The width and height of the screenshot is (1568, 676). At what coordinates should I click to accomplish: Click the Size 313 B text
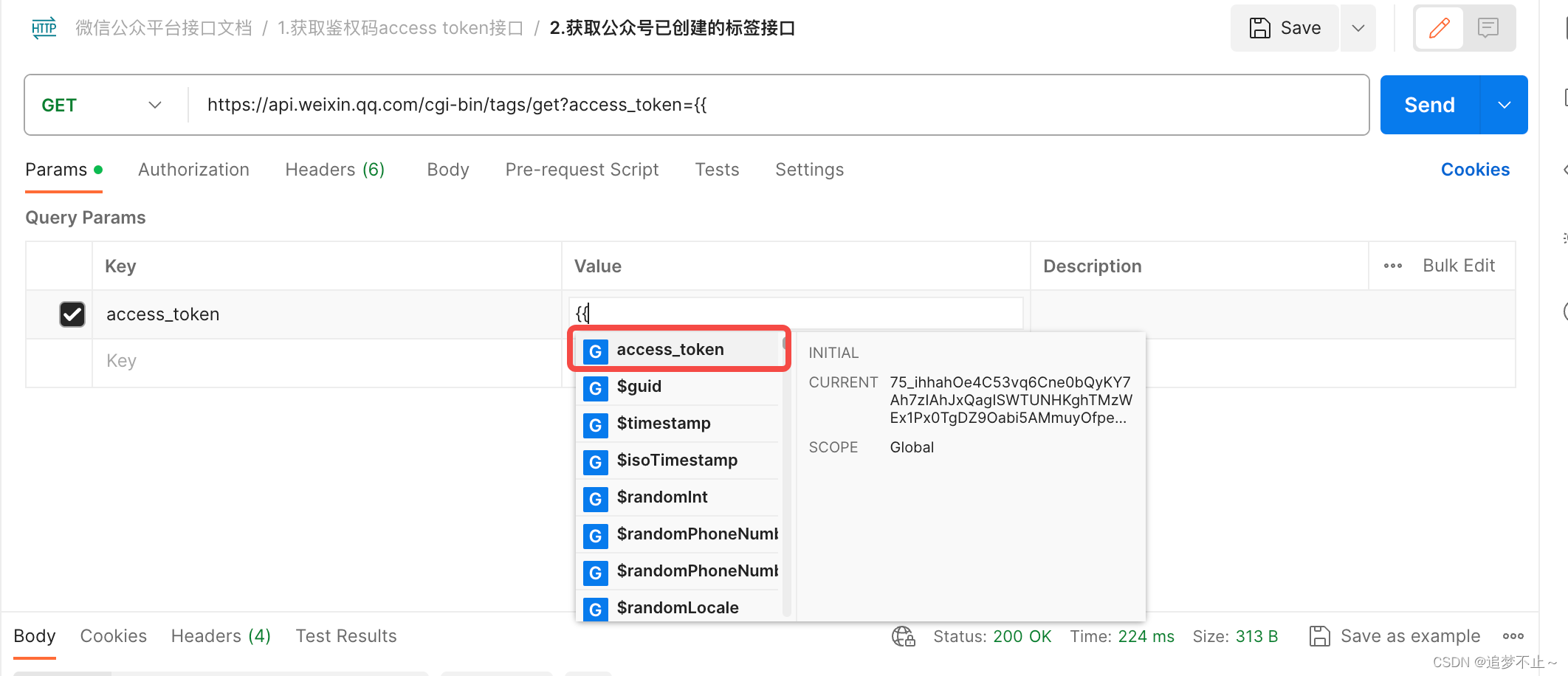pyautogui.click(x=1235, y=636)
